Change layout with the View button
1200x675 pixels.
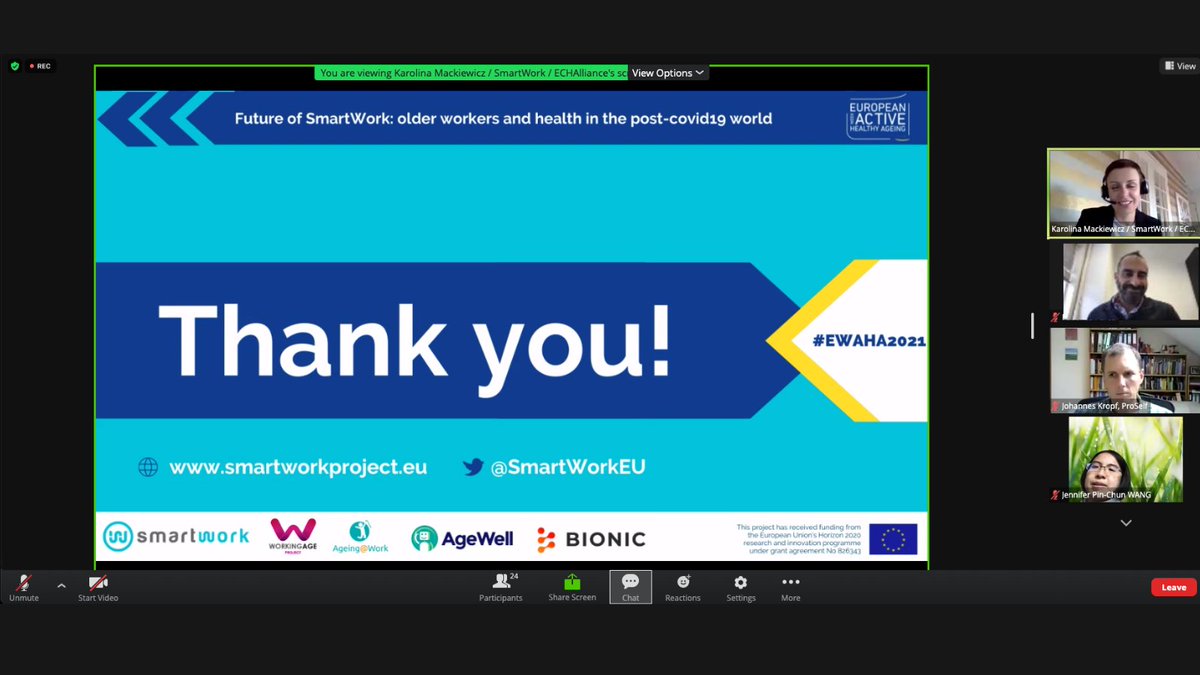tap(1180, 66)
